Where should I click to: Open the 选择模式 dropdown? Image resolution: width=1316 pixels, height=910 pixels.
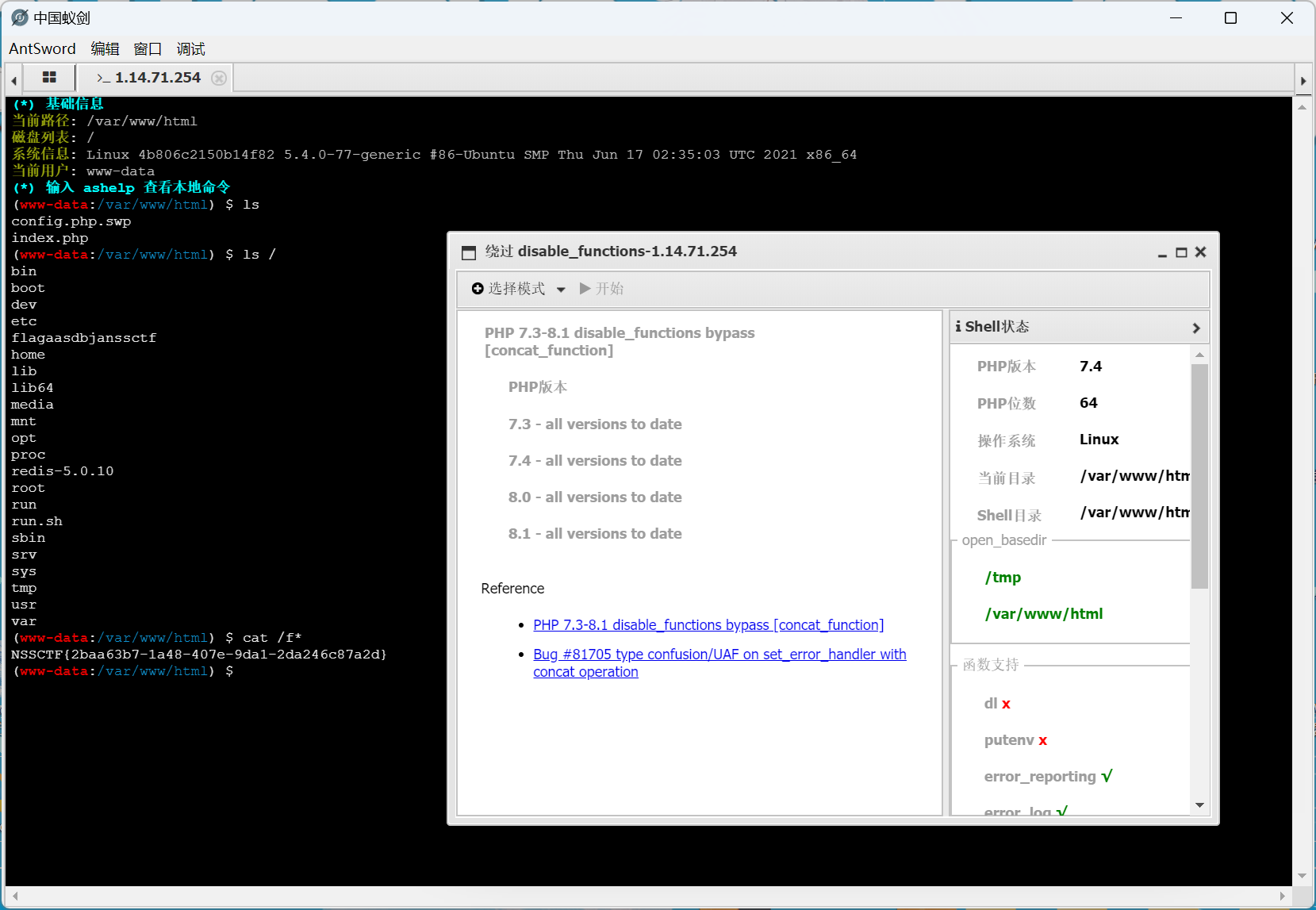pyautogui.click(x=519, y=289)
